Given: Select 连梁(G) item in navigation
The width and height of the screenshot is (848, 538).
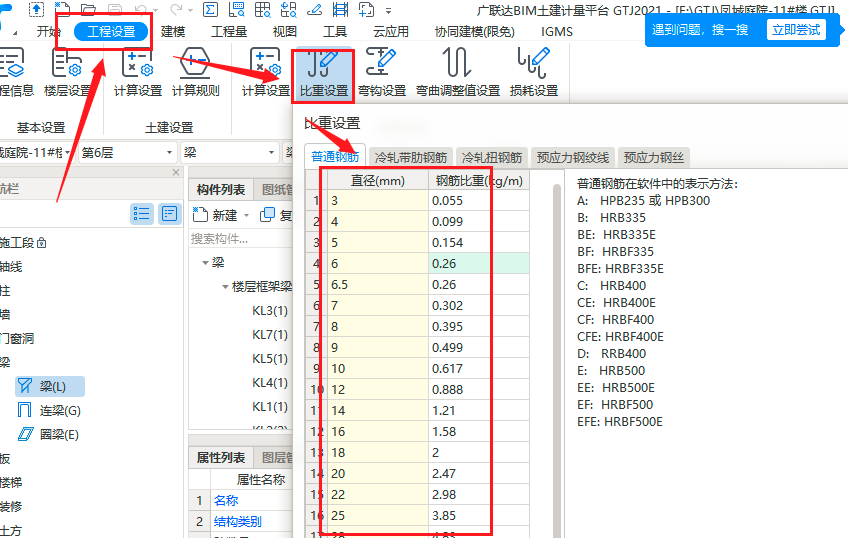Looking at the screenshot, I should pyautogui.click(x=50, y=410).
